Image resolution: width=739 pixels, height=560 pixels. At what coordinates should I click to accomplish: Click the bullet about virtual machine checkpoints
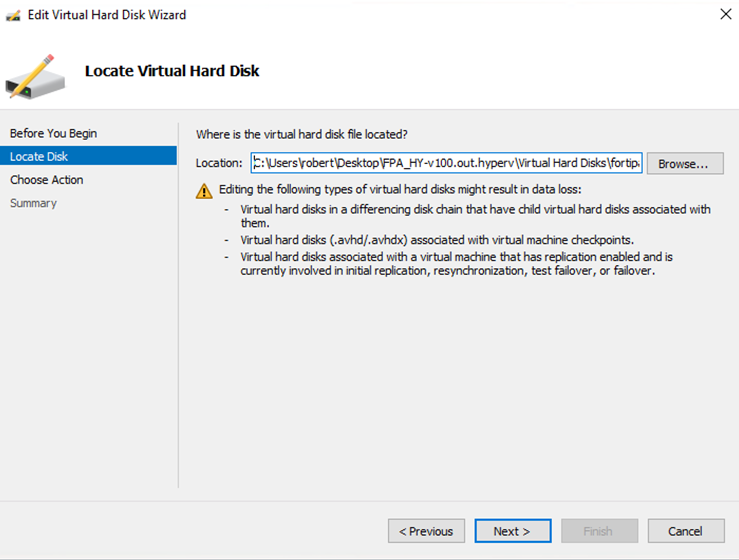(x=437, y=240)
